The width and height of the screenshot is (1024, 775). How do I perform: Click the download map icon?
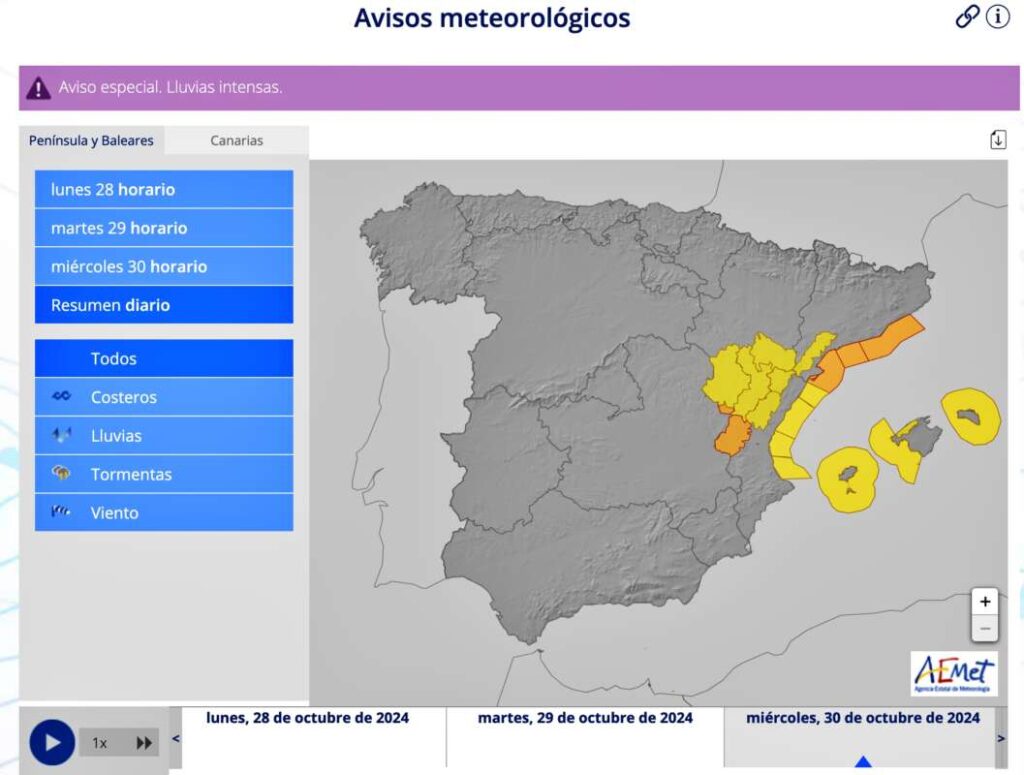(x=997, y=140)
